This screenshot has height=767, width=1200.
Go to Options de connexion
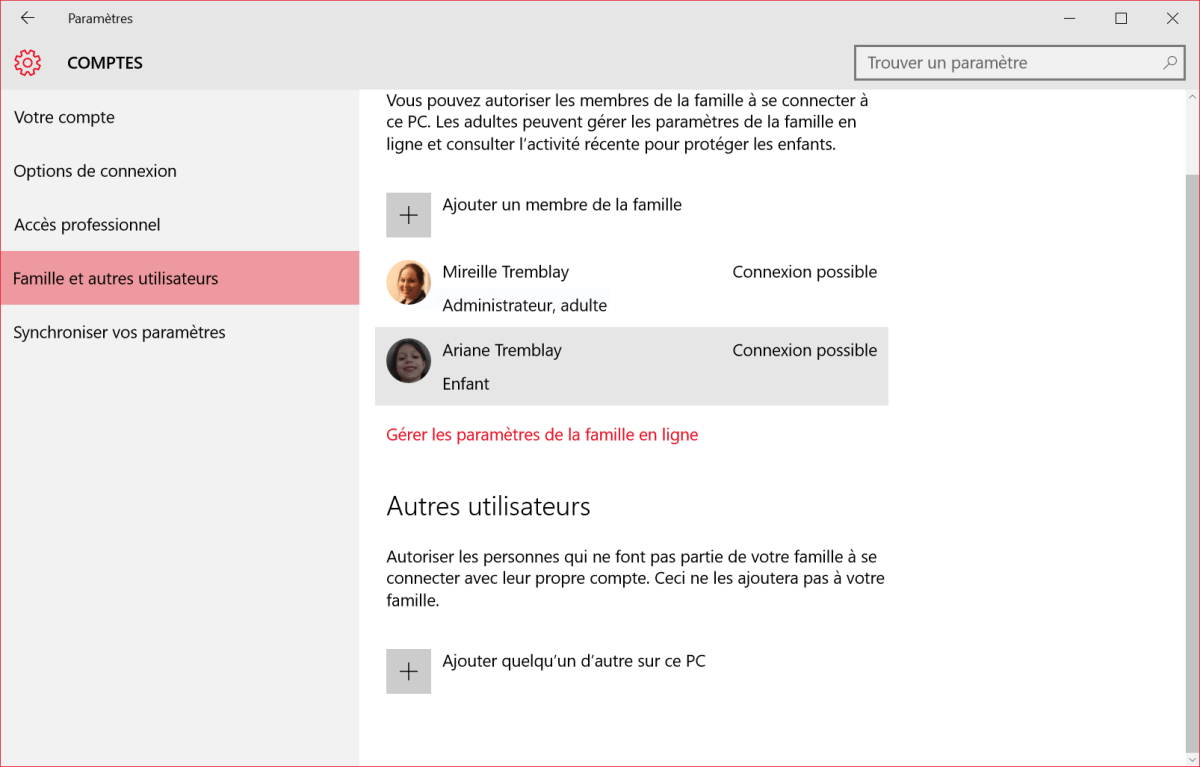[95, 171]
